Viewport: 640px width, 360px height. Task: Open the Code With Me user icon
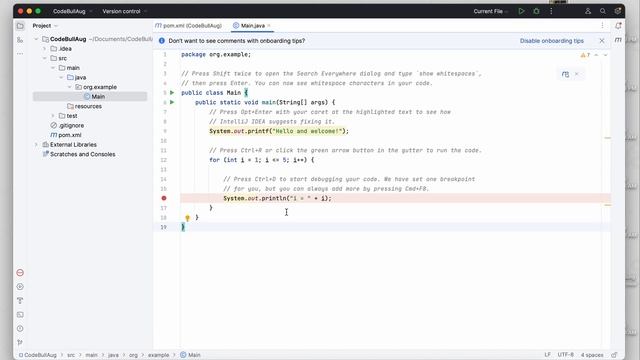(588, 11)
